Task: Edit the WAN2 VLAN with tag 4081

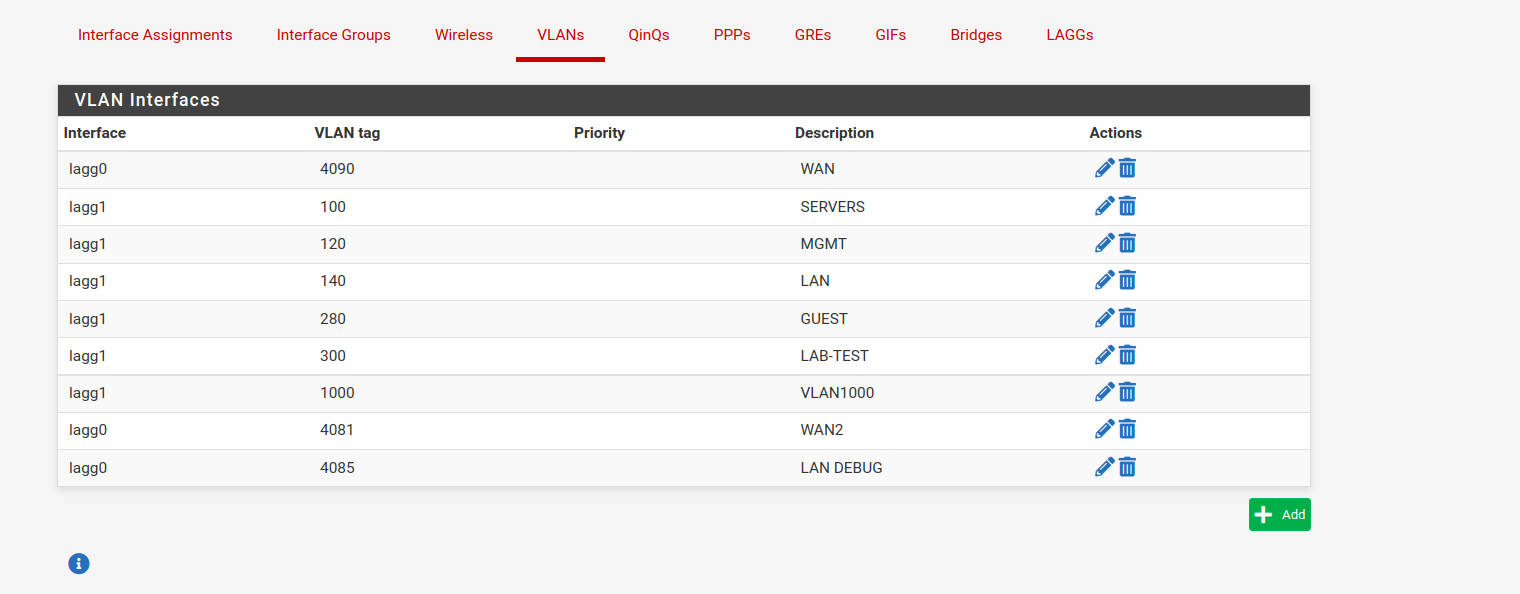Action: pos(1104,429)
